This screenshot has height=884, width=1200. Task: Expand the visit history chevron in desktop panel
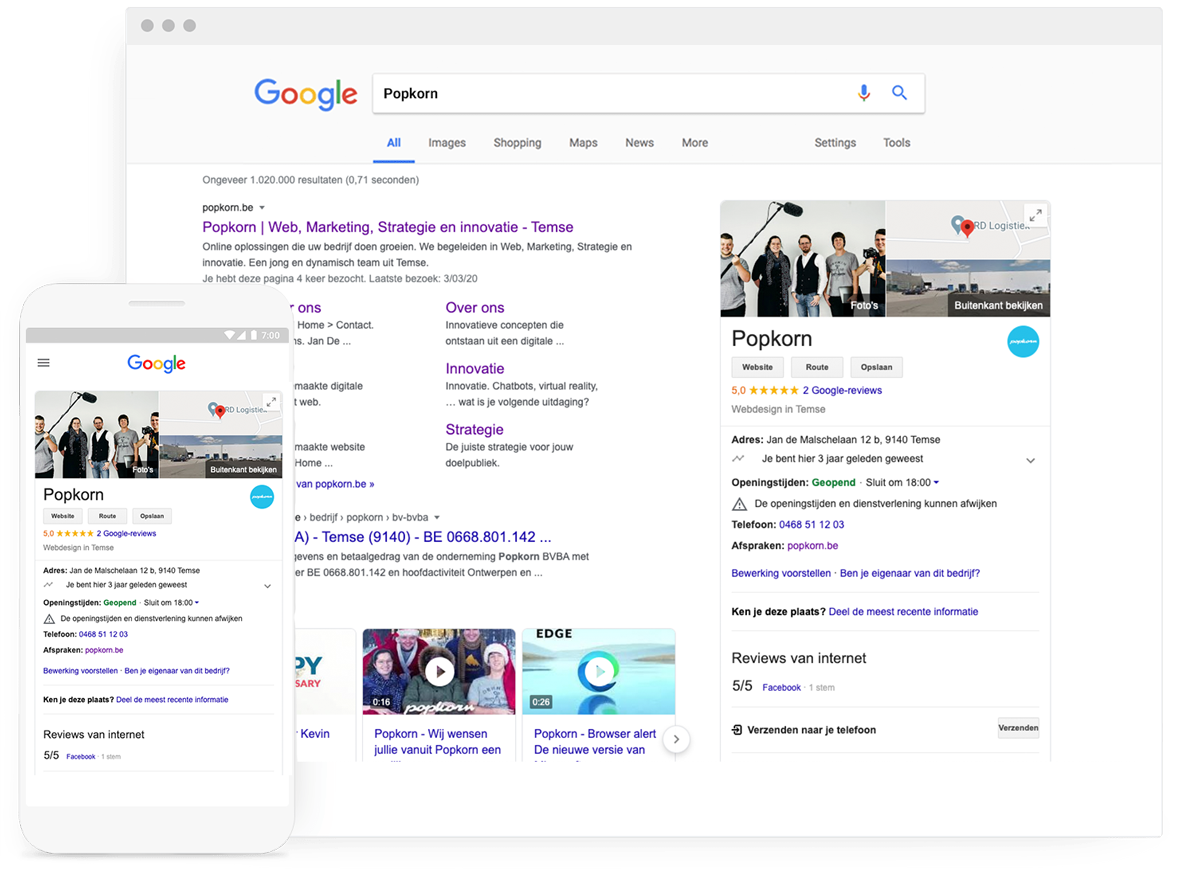tap(1030, 461)
